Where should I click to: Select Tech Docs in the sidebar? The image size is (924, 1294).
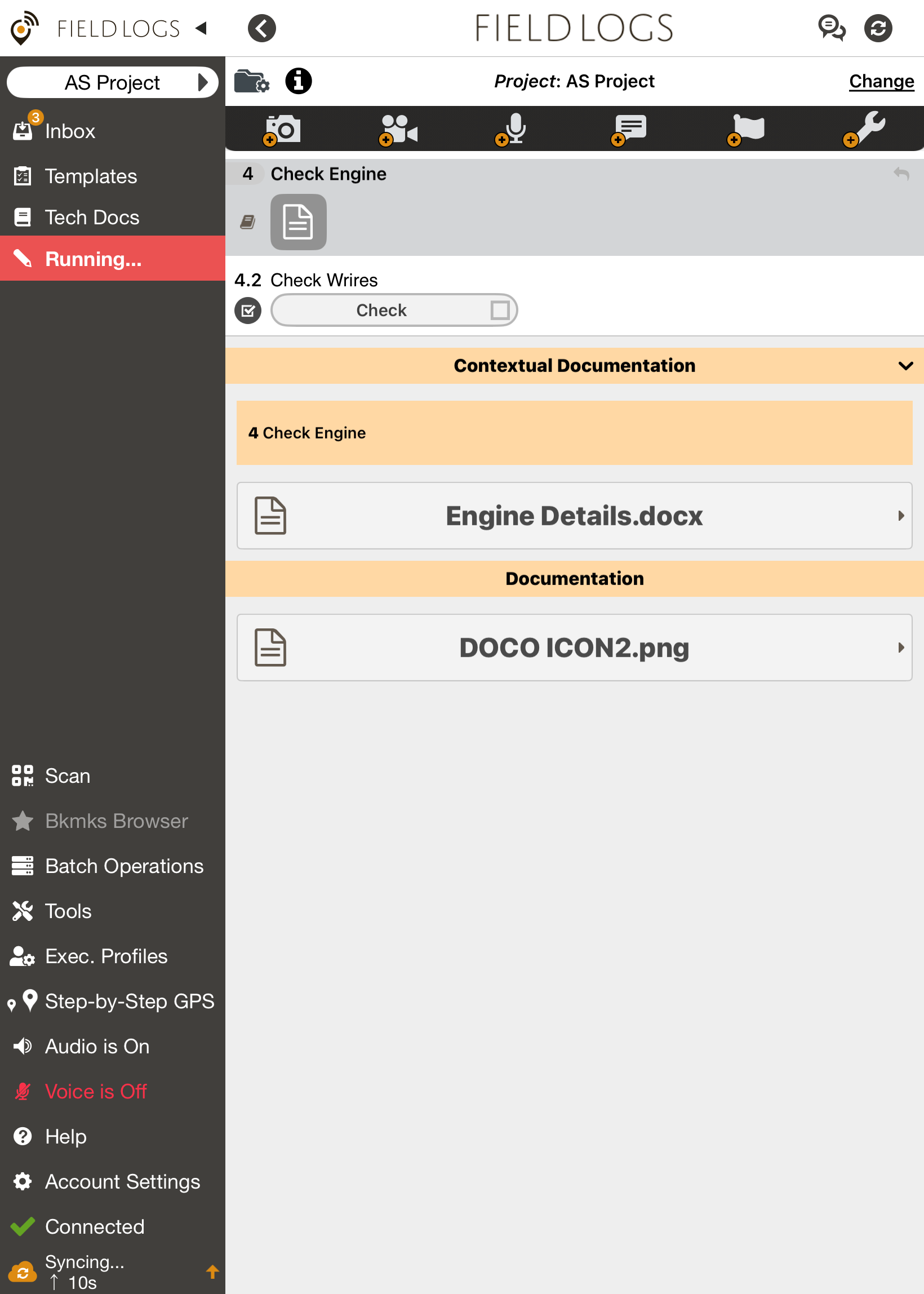click(x=92, y=218)
